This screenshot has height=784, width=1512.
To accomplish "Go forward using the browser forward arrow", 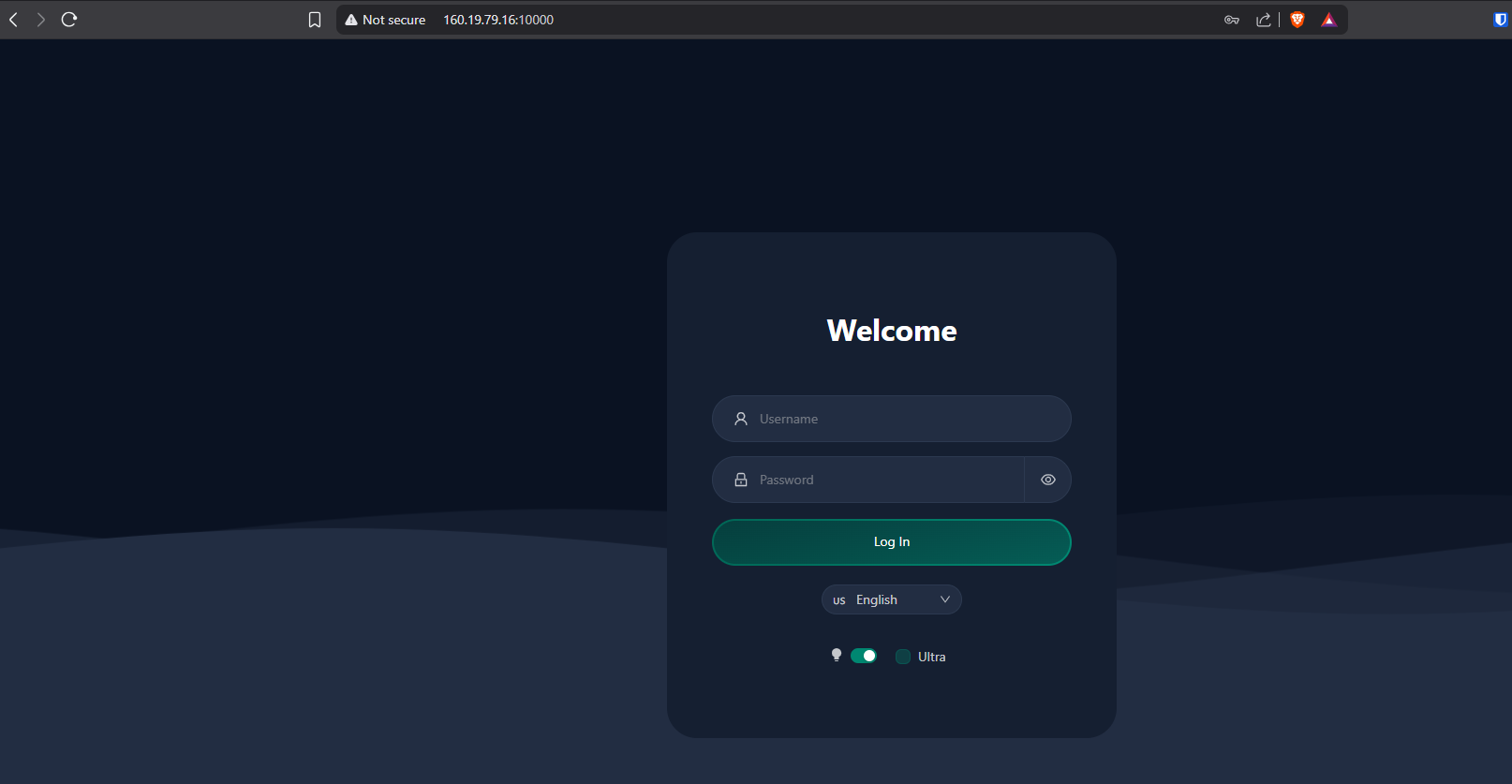I will pyautogui.click(x=41, y=20).
